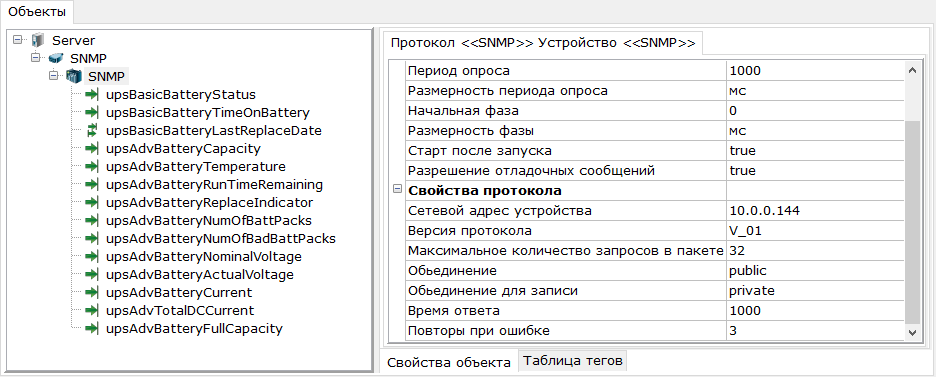
Task: Click the bidirectional arrow icon beside upsBasicBatteryLastReplaceDate
Action: click(91, 130)
